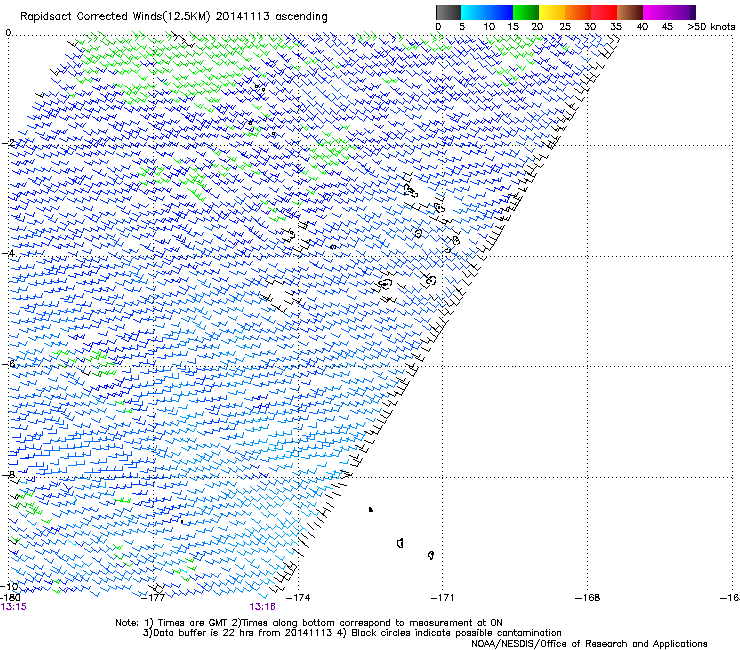
Task: Click the '-2' latitude axis label
Action: 8,143
